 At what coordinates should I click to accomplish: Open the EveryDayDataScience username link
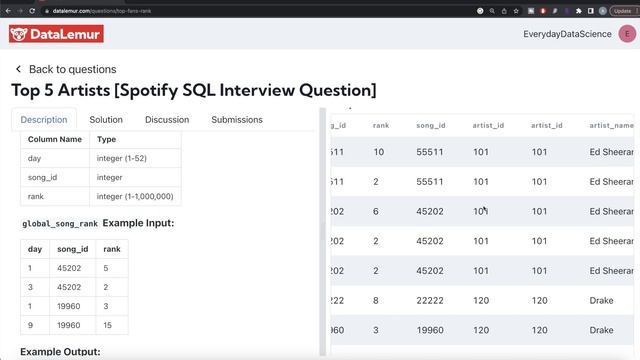(567, 34)
